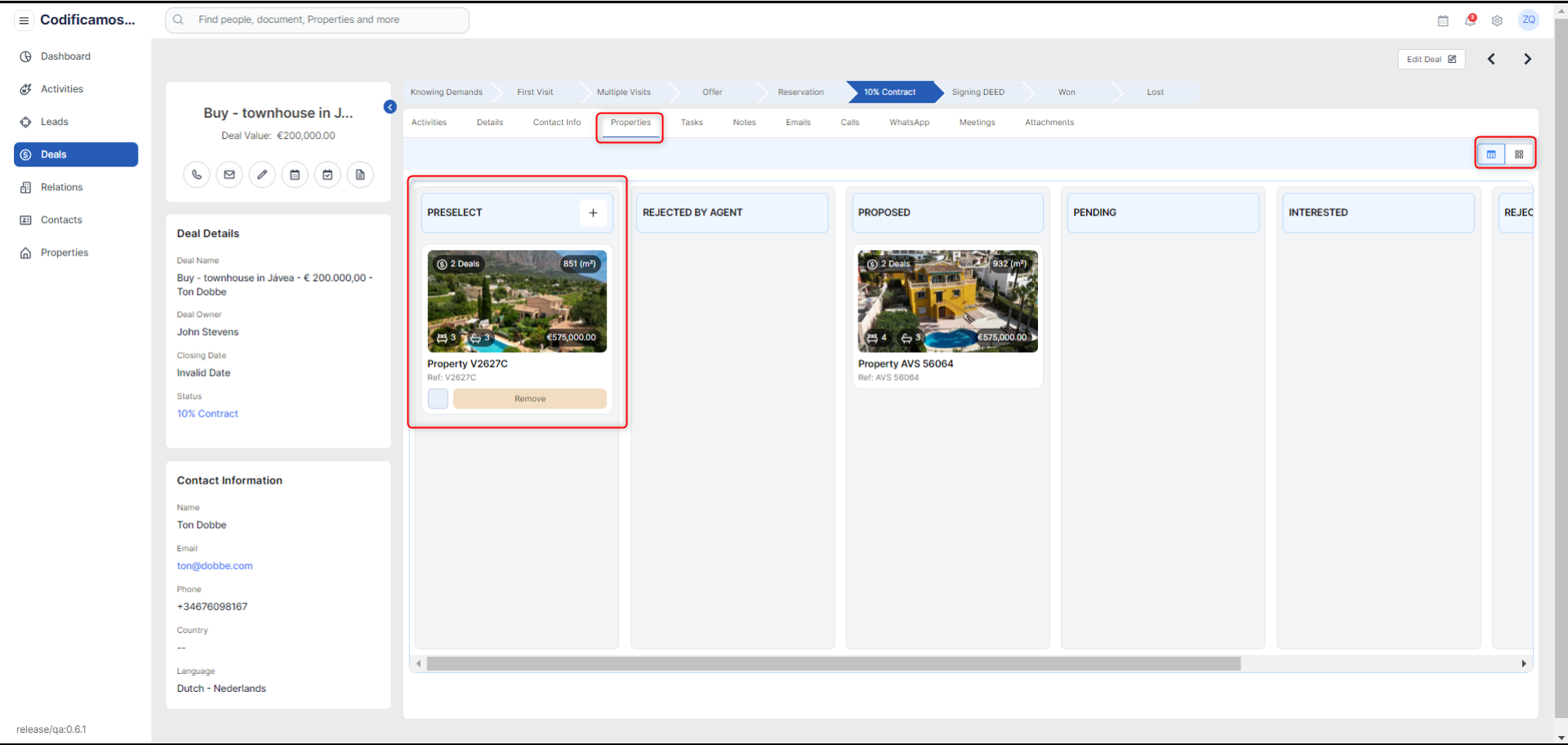Collapse the deal details side panel

[390, 107]
